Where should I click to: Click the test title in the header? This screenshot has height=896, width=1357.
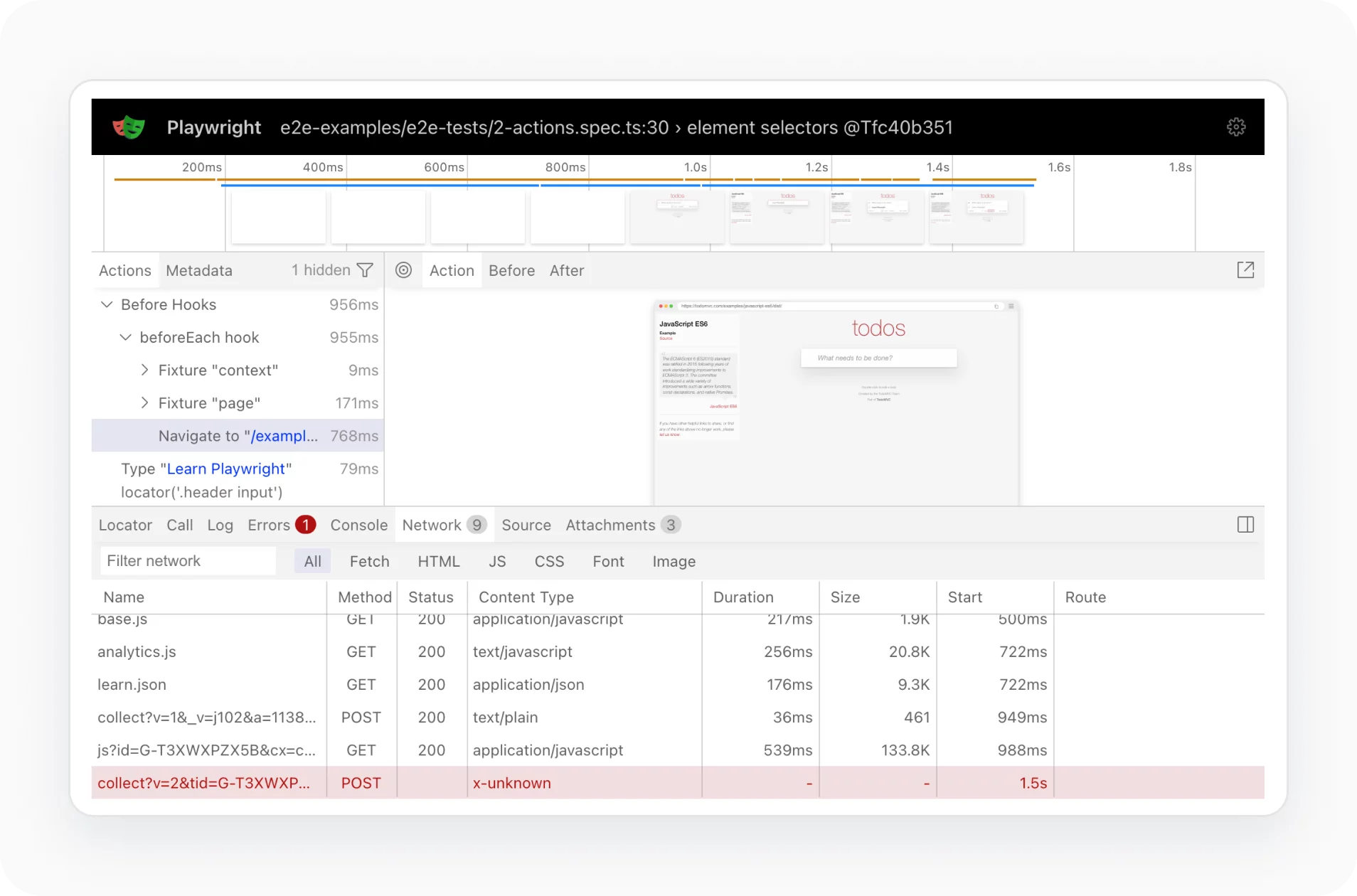pos(616,127)
